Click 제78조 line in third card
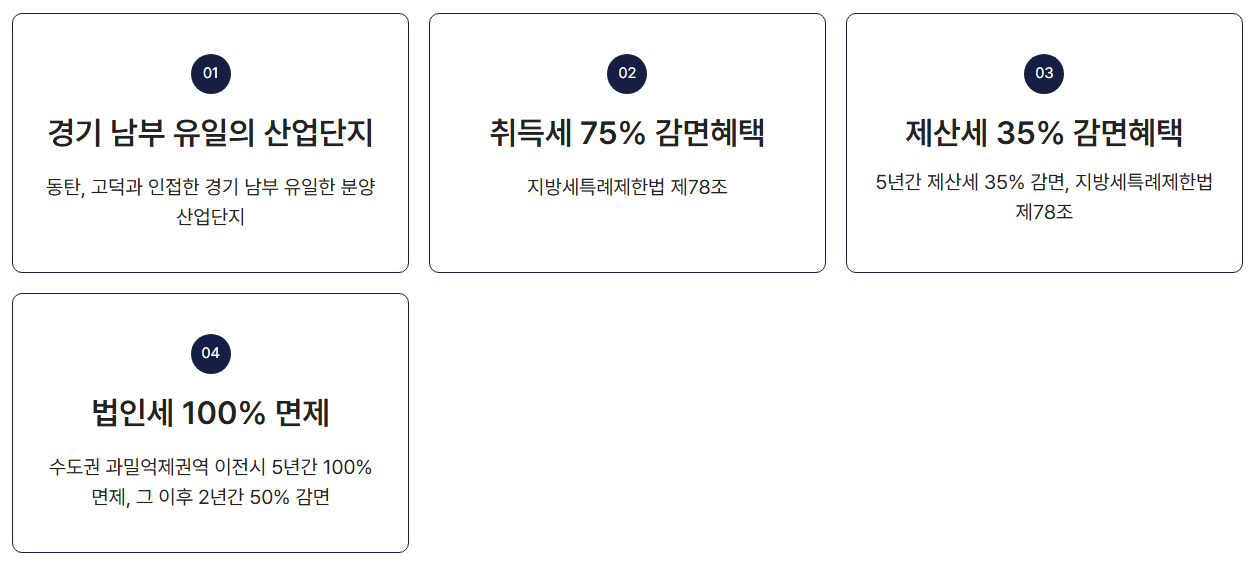This screenshot has height=565, width=1255. [1044, 212]
